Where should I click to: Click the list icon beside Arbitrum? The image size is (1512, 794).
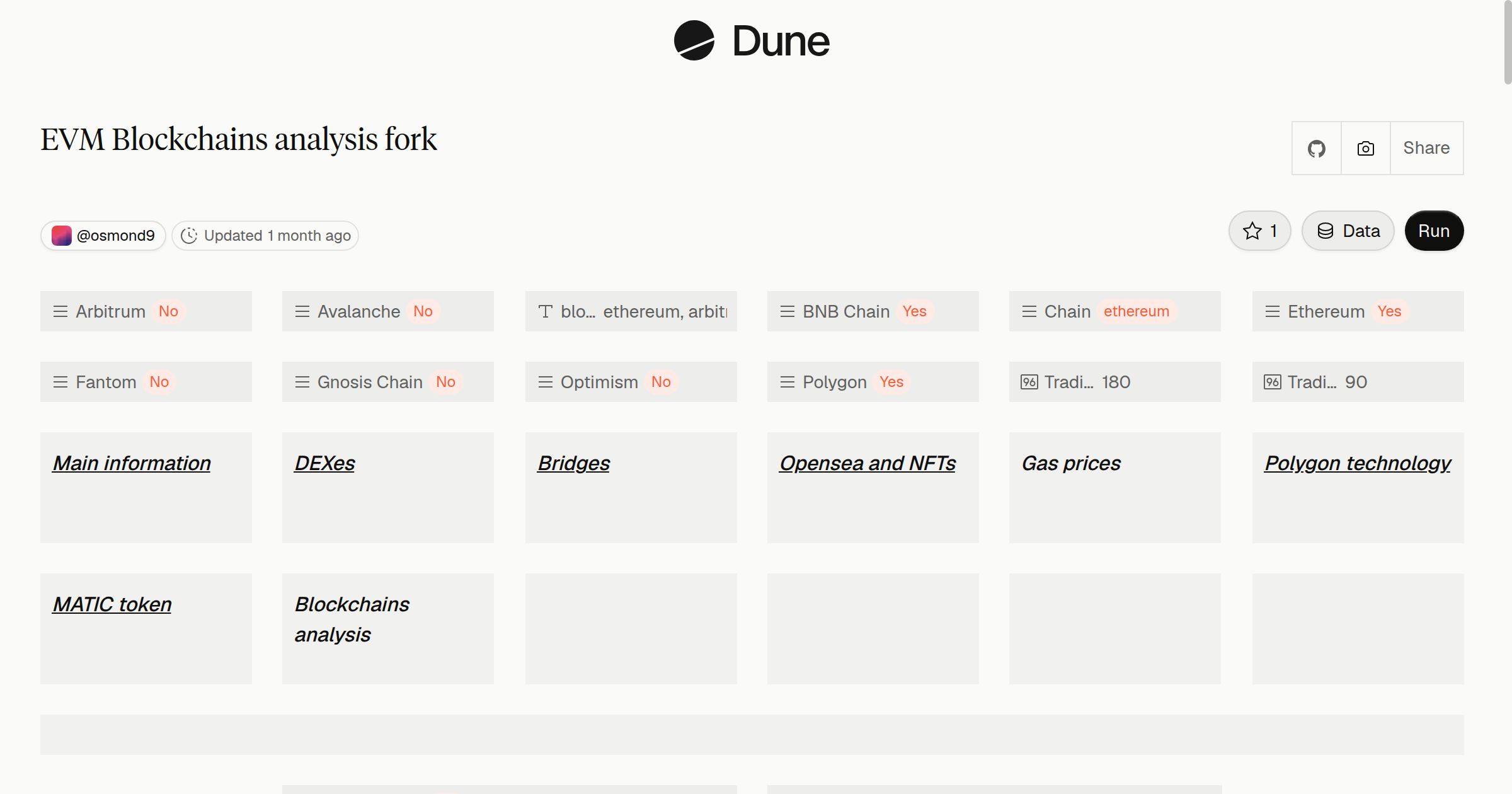(x=60, y=311)
